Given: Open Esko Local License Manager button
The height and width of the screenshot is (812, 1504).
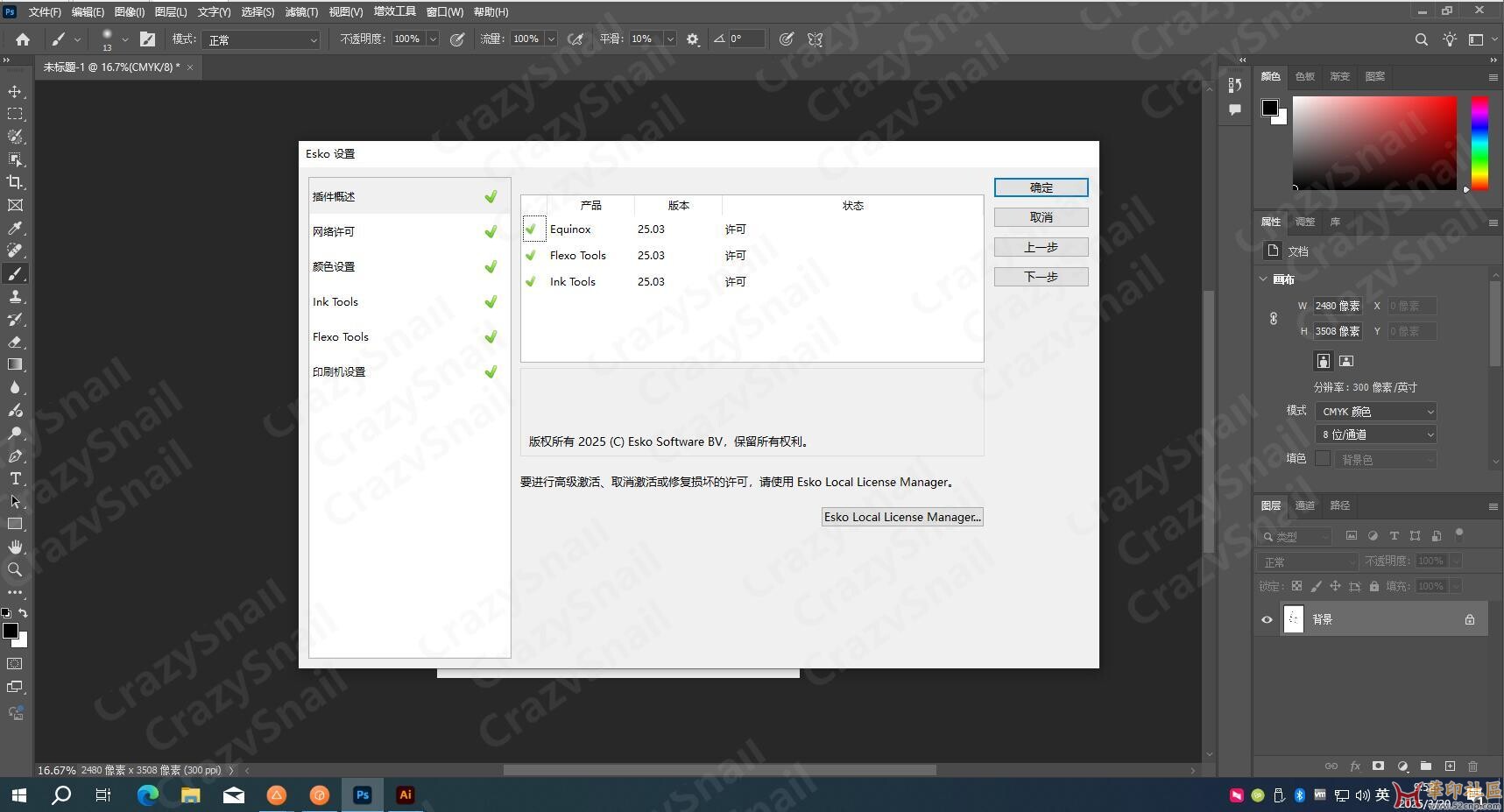Looking at the screenshot, I should click(x=902, y=517).
